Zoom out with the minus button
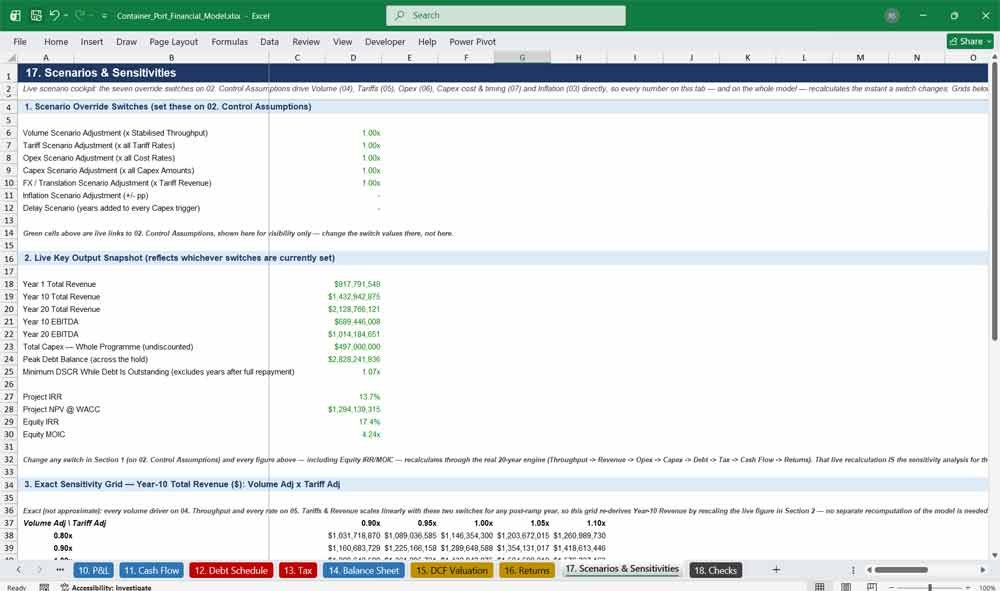The image size is (1000, 591). (892, 587)
